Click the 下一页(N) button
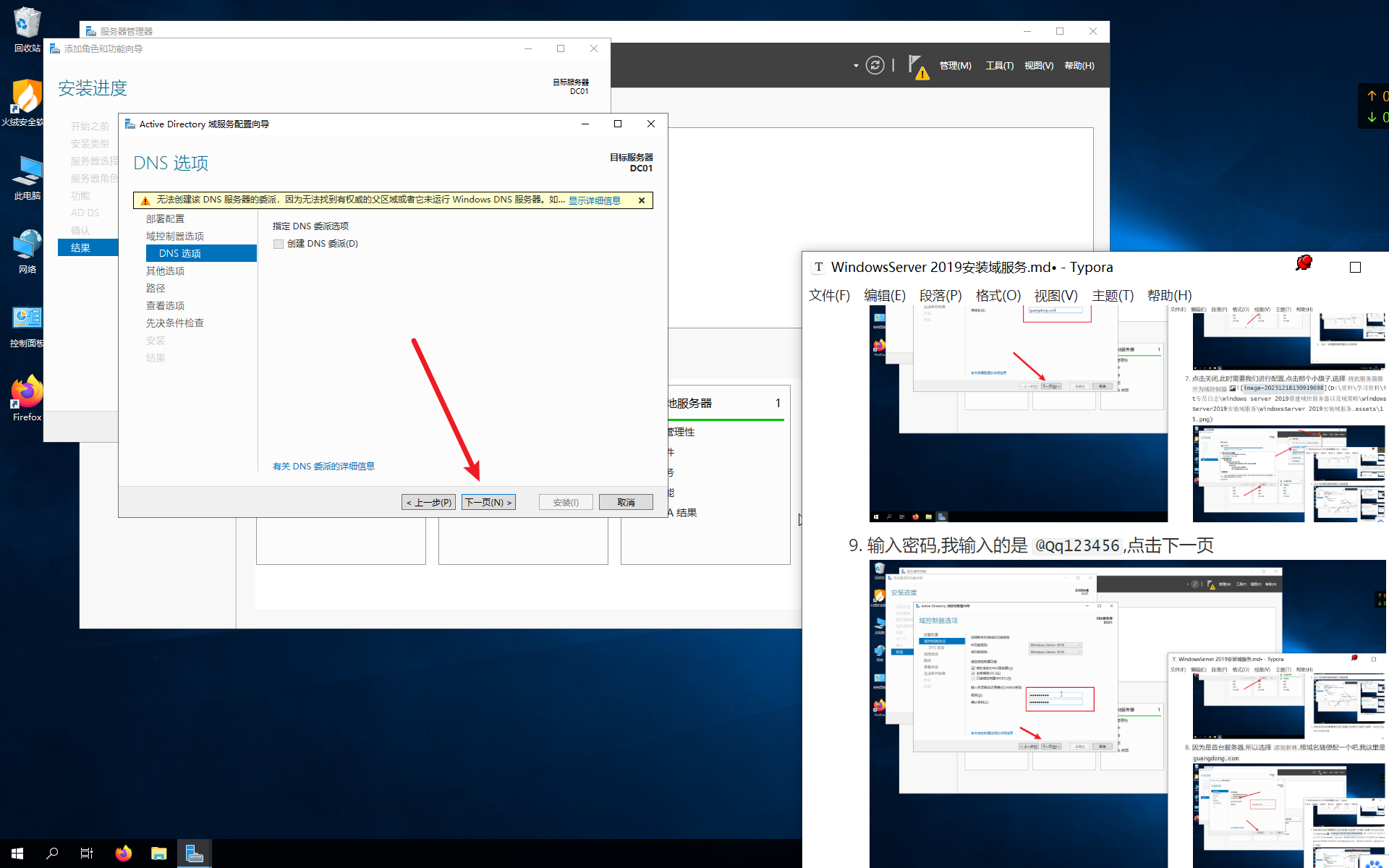This screenshot has width=1389, height=868. tap(488, 502)
